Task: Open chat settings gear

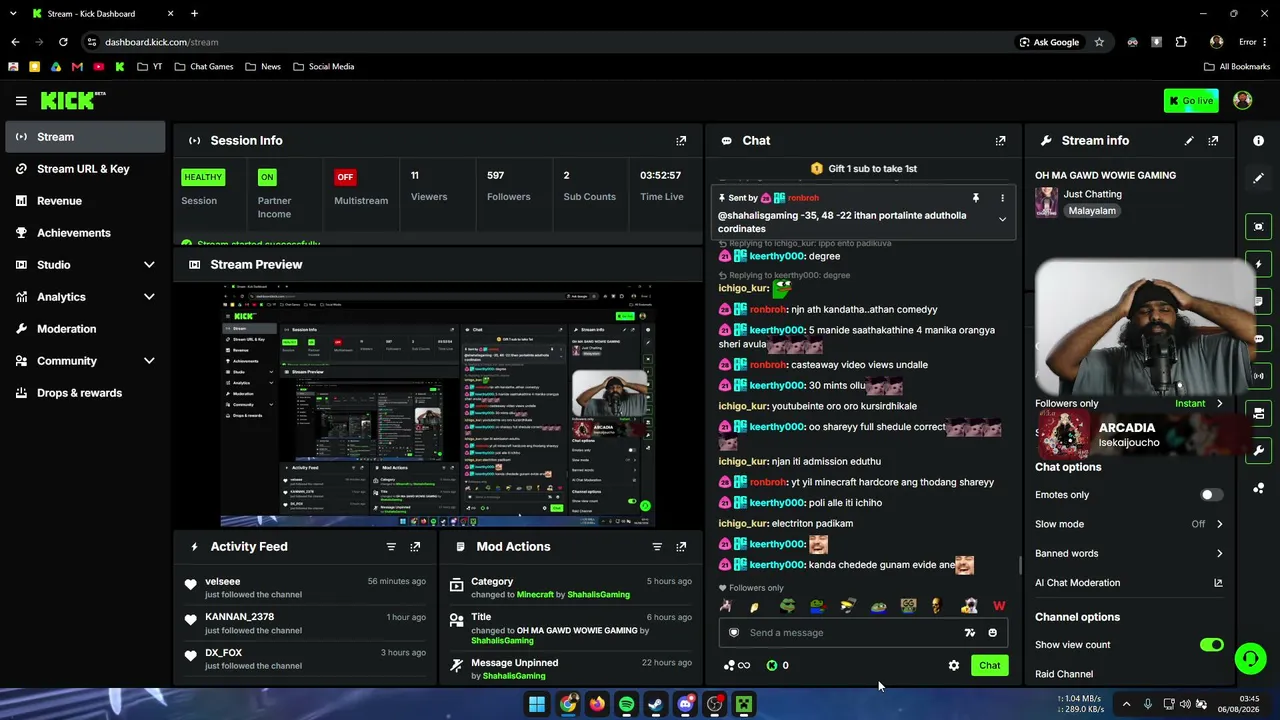Action: 954,666
